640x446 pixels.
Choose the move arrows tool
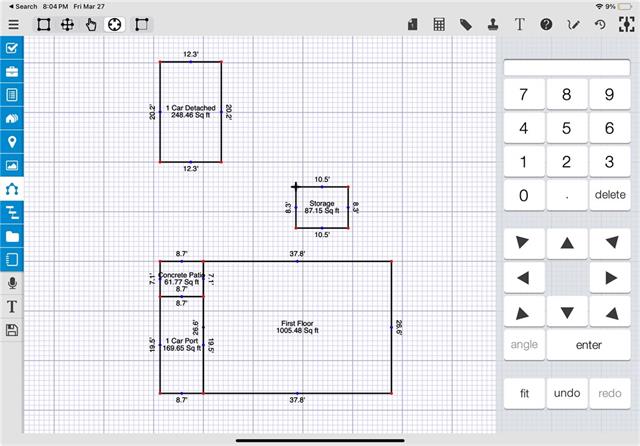coord(67,24)
